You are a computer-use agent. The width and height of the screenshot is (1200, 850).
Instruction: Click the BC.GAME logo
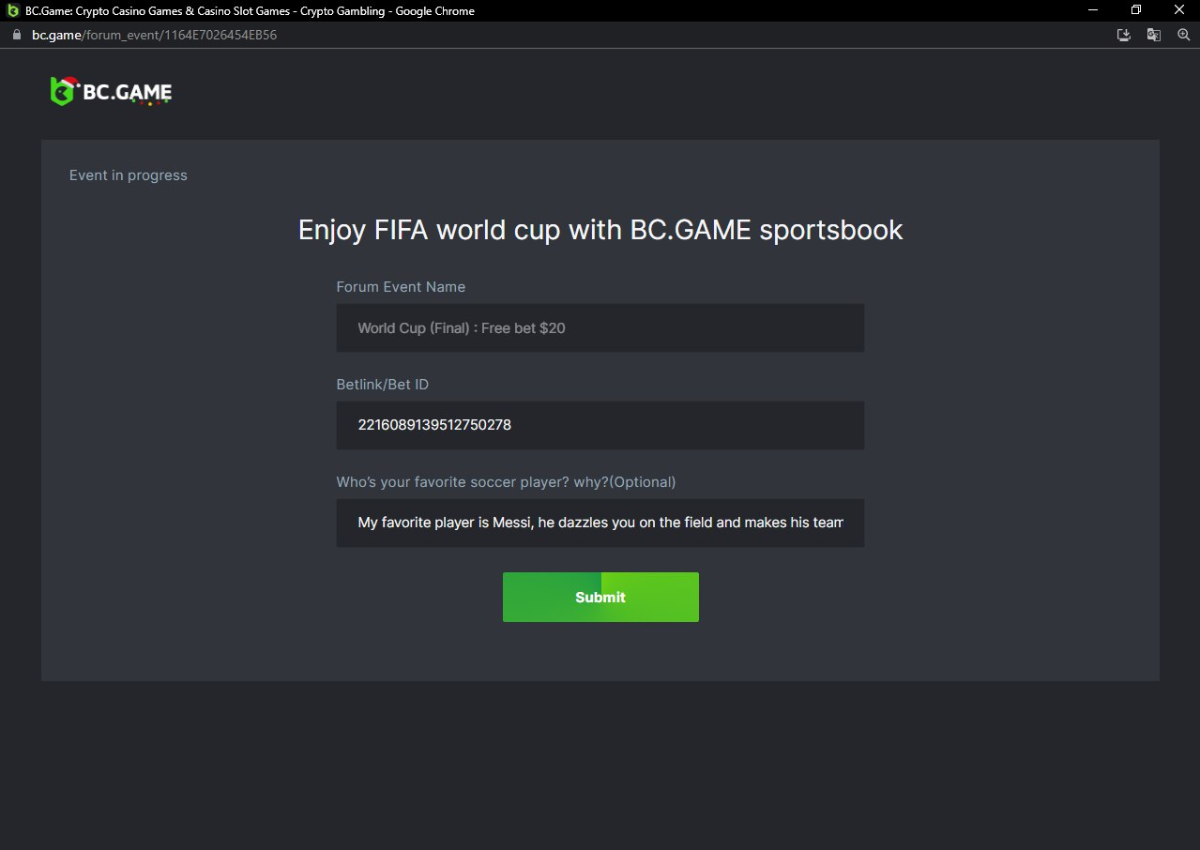tap(111, 91)
